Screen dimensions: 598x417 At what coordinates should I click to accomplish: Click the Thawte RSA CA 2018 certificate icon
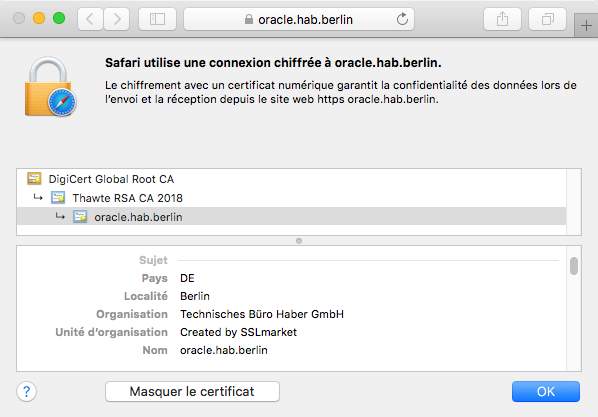click(x=58, y=197)
